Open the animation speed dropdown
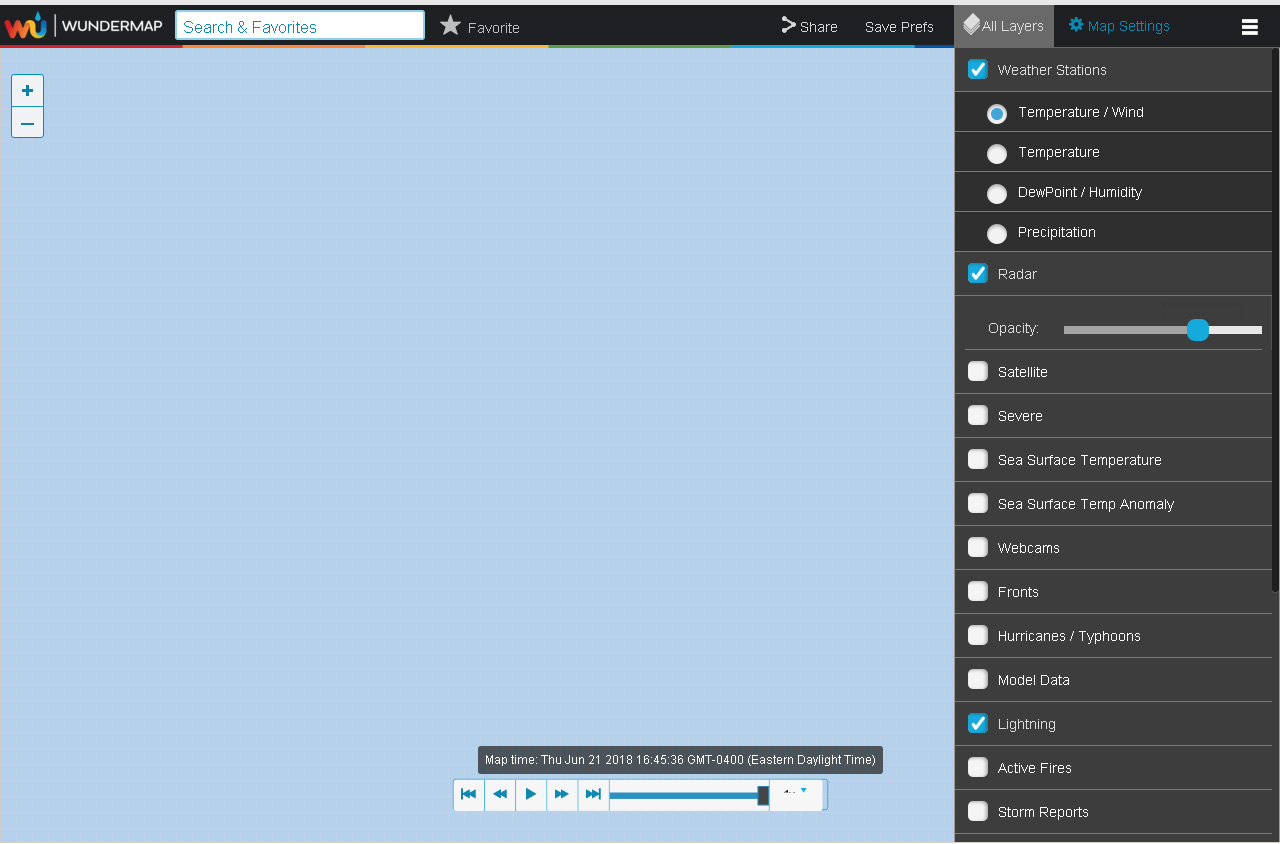 tap(796, 792)
